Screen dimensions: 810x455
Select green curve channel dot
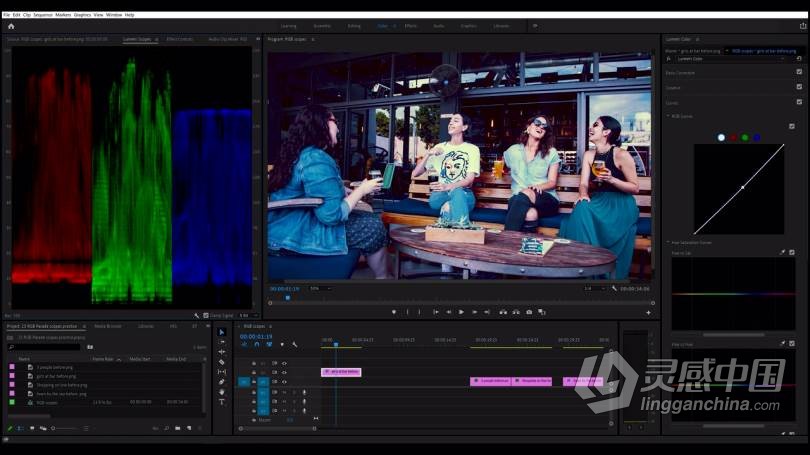(x=745, y=137)
